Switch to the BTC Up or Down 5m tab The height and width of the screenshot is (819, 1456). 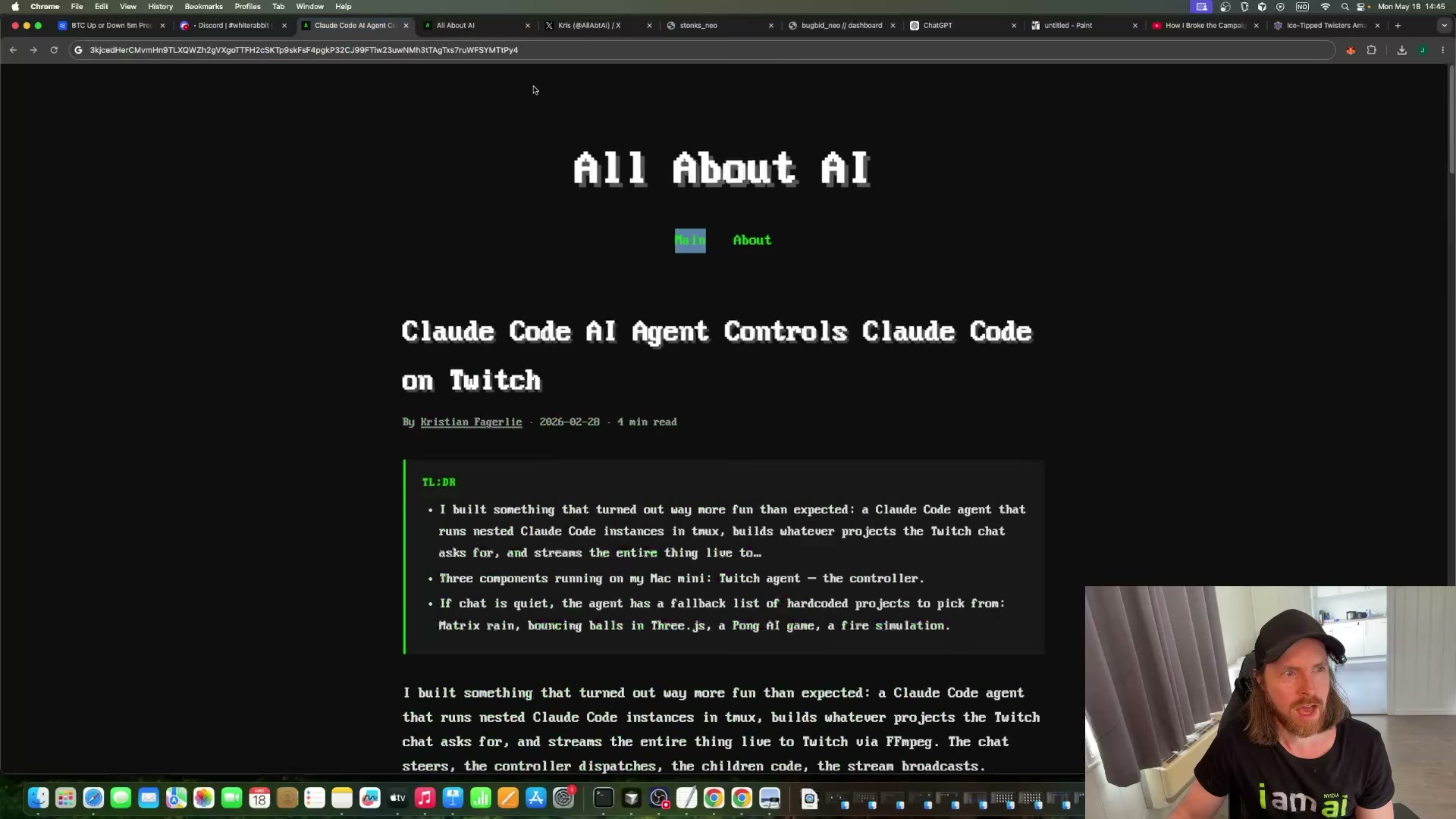pos(111,25)
